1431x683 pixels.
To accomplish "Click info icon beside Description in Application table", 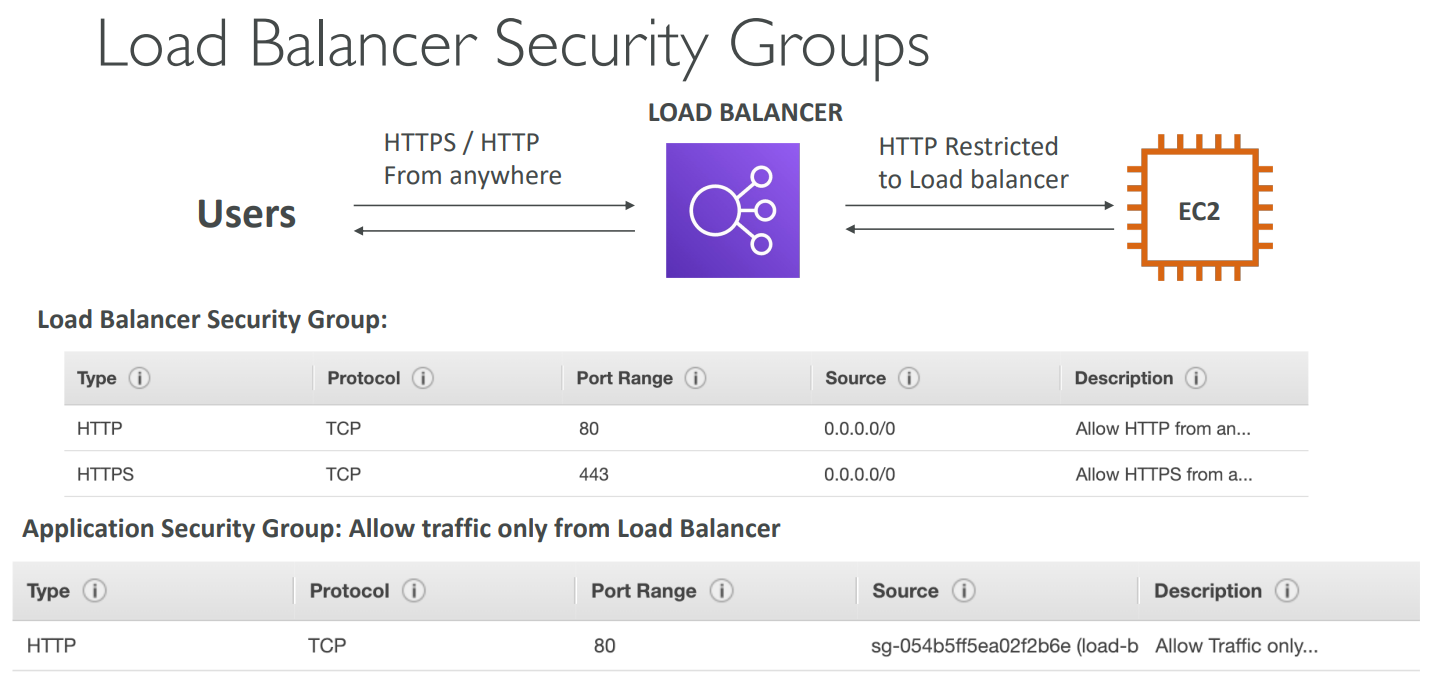I will click(1287, 591).
